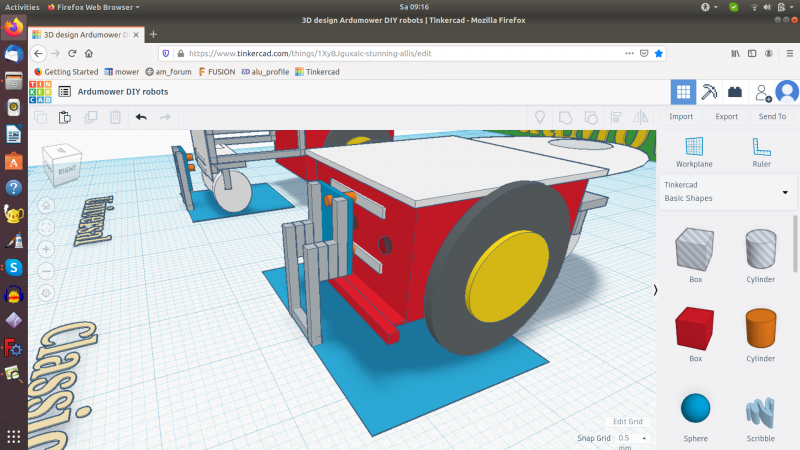Click the Edit Grid button
This screenshot has height=450, width=800.
click(628, 421)
